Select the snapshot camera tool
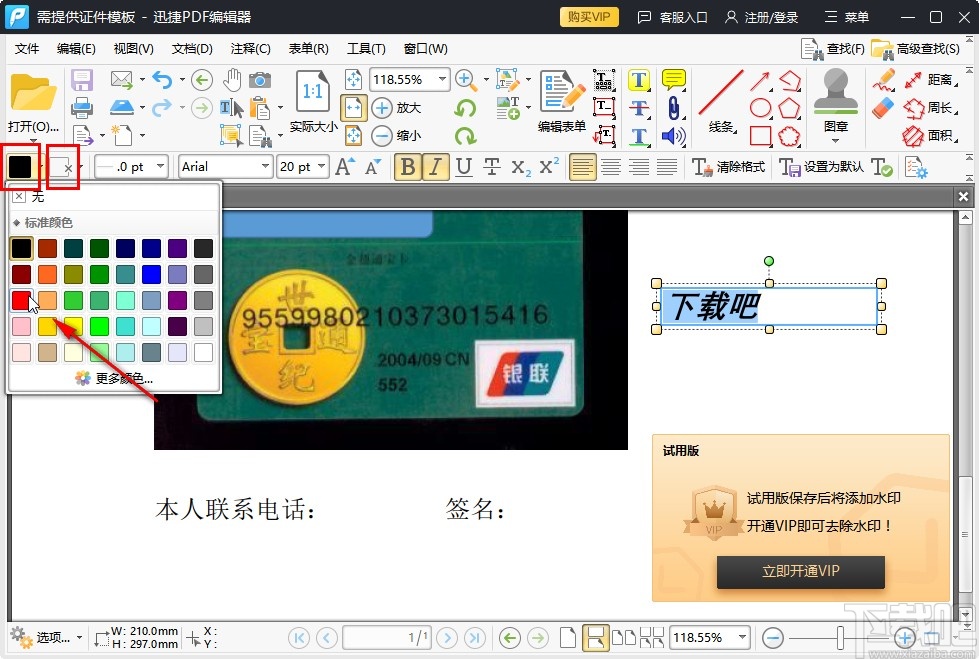979x659 pixels. click(x=260, y=82)
